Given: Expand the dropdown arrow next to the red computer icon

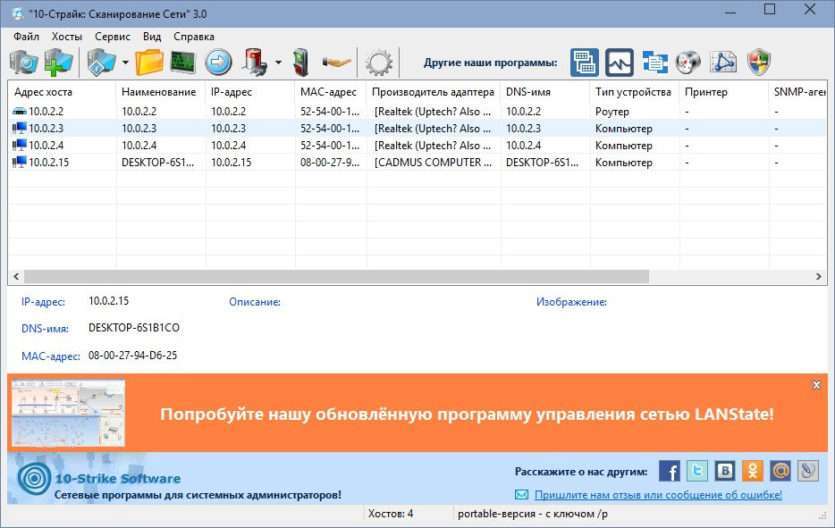Looking at the screenshot, I should coord(279,62).
